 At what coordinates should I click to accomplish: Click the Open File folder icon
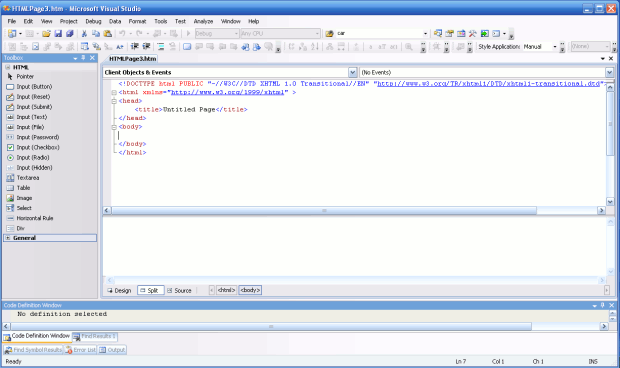click(46, 34)
